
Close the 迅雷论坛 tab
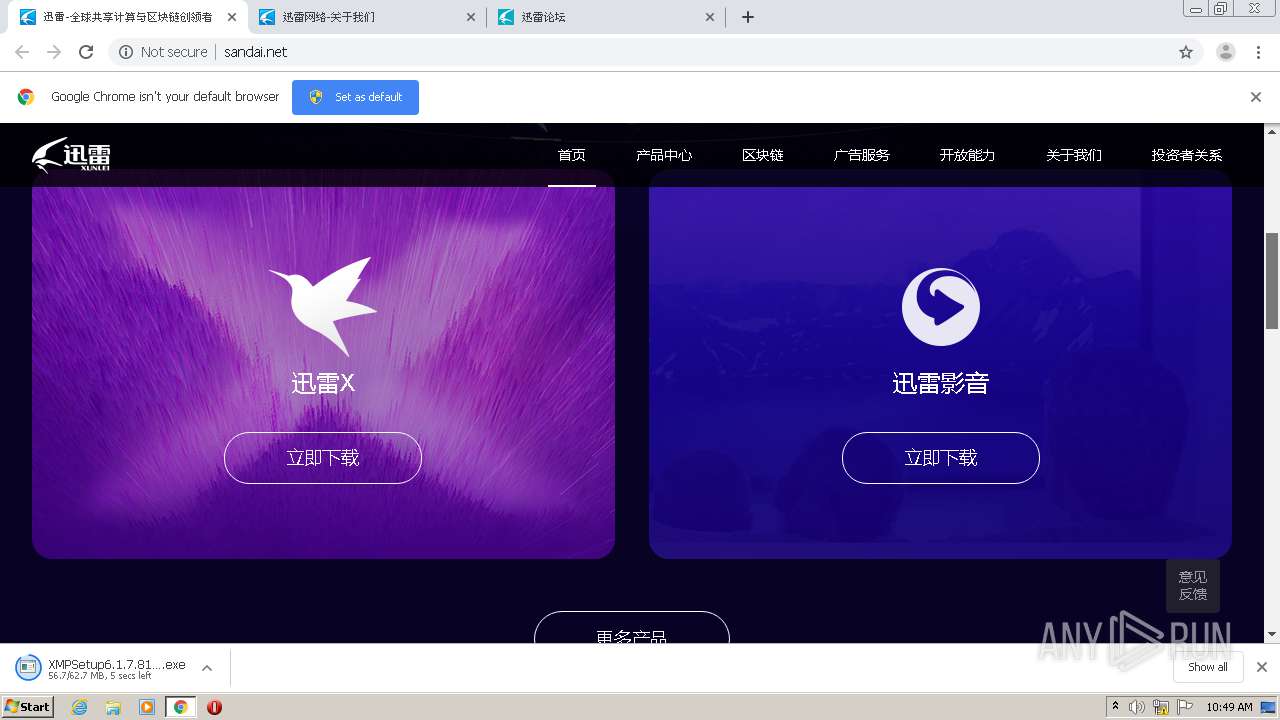(x=710, y=17)
